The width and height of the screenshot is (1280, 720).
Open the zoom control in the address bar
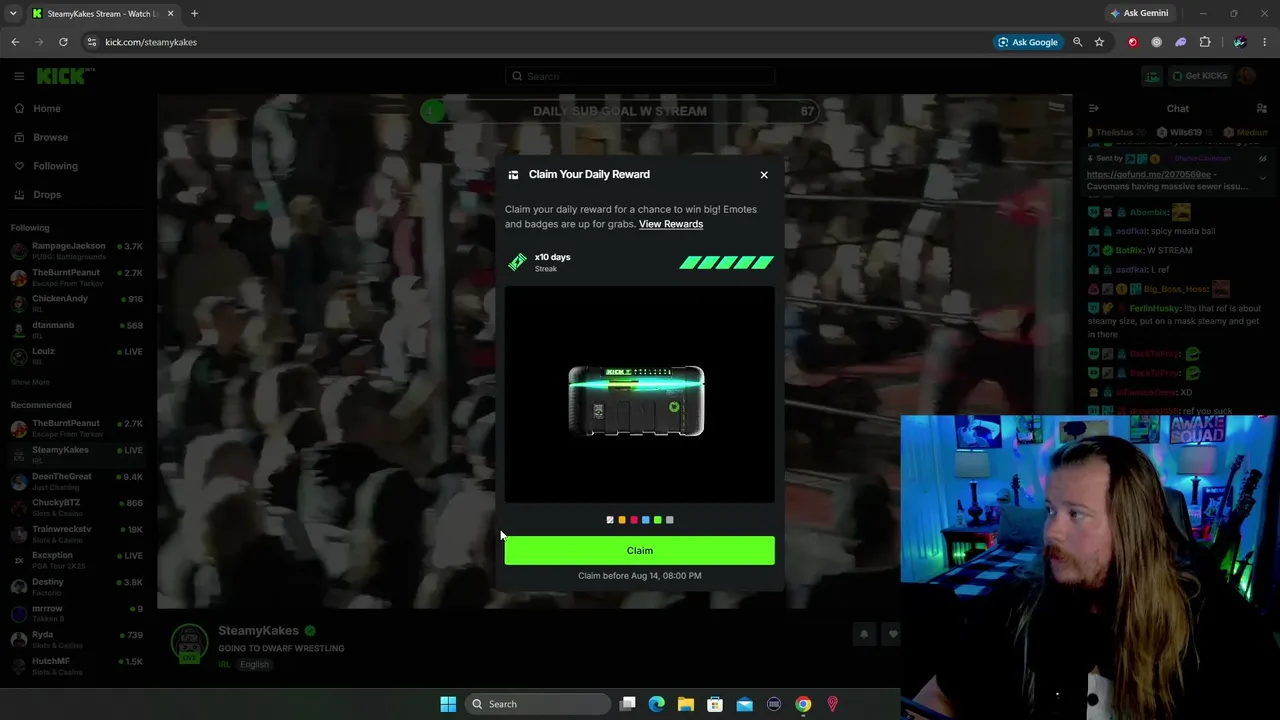1077,42
